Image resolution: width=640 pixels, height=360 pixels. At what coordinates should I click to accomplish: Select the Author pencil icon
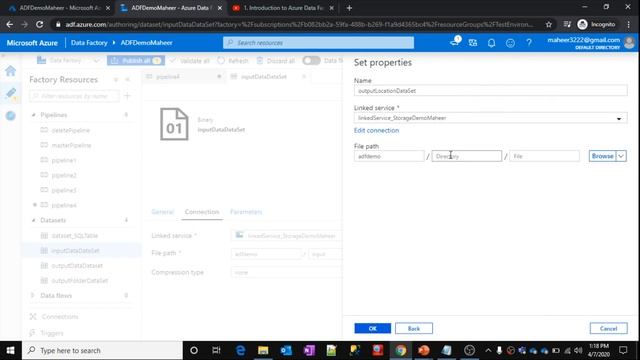click(x=11, y=93)
